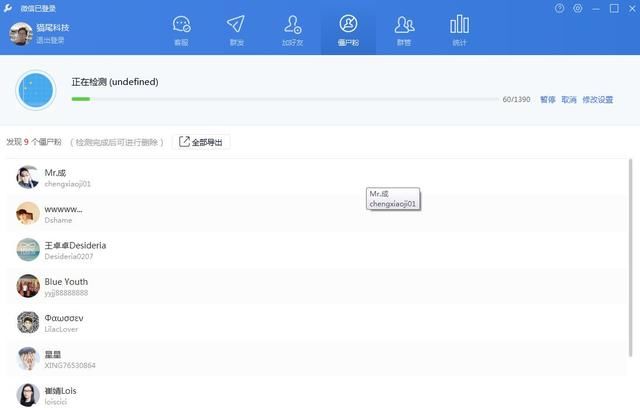Open settings via the gear icon

click(578, 8)
